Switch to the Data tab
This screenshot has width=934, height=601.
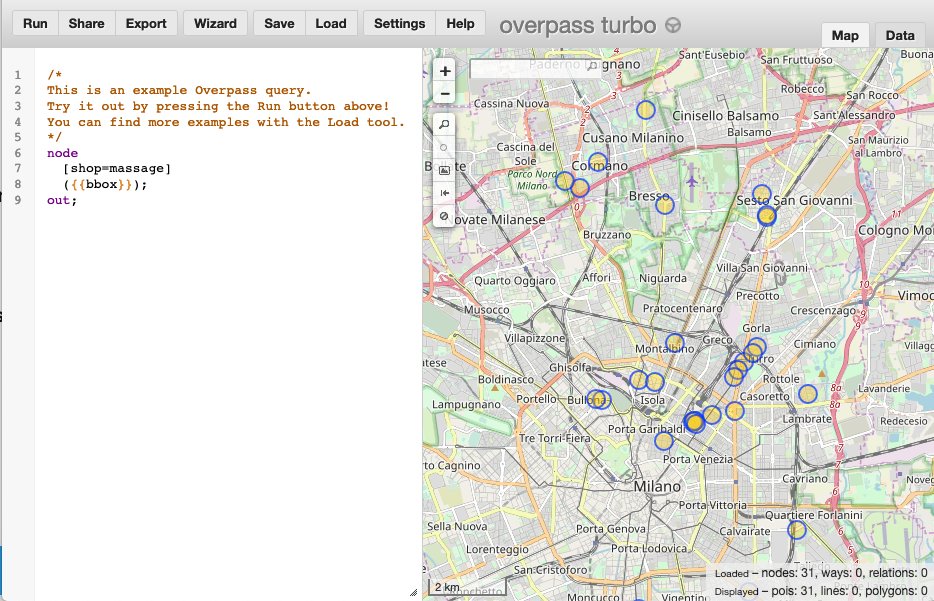[x=900, y=36]
